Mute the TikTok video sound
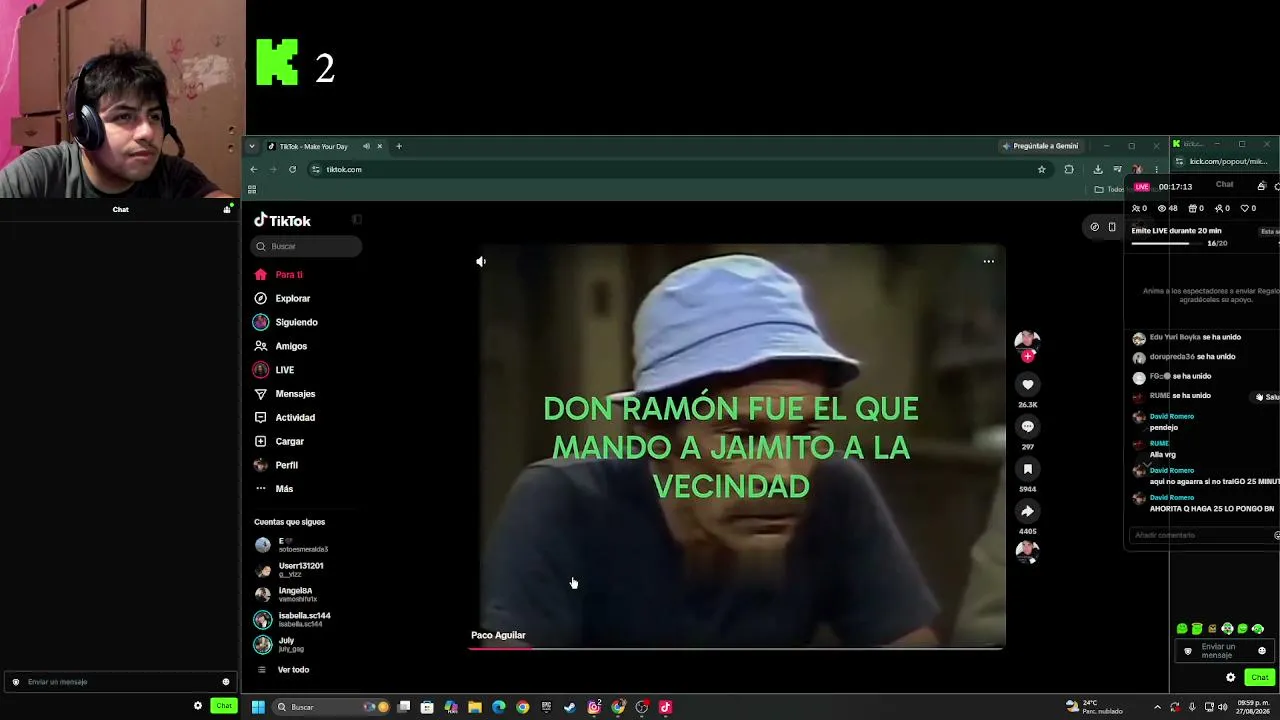The width and height of the screenshot is (1280, 720). (481, 262)
